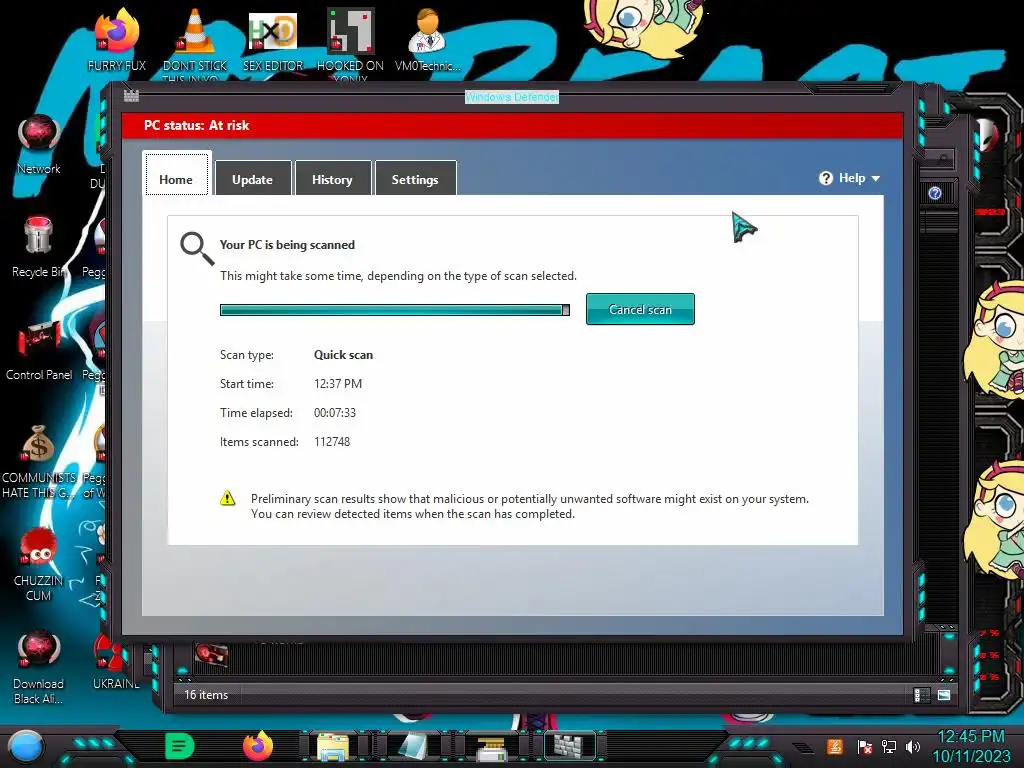This screenshot has height=768, width=1024.
Task: Select the 'Quick scan' scan type value
Action: point(344,355)
